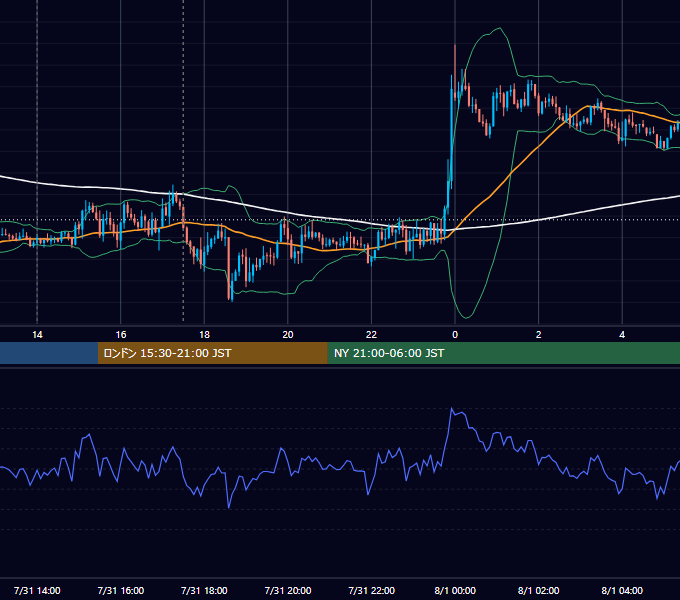Click the 8/1 02:00 time label
The width and height of the screenshot is (680, 600).
point(539,591)
